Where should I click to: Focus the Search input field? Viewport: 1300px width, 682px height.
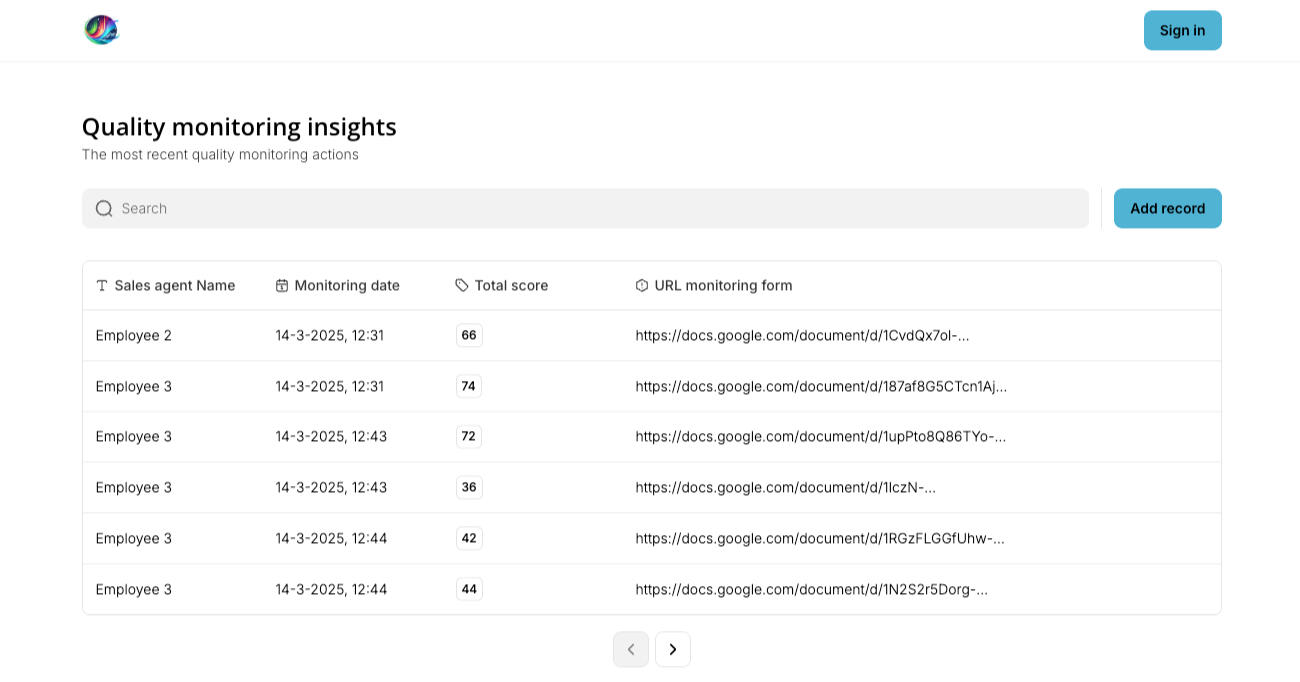pyautogui.click(x=600, y=208)
